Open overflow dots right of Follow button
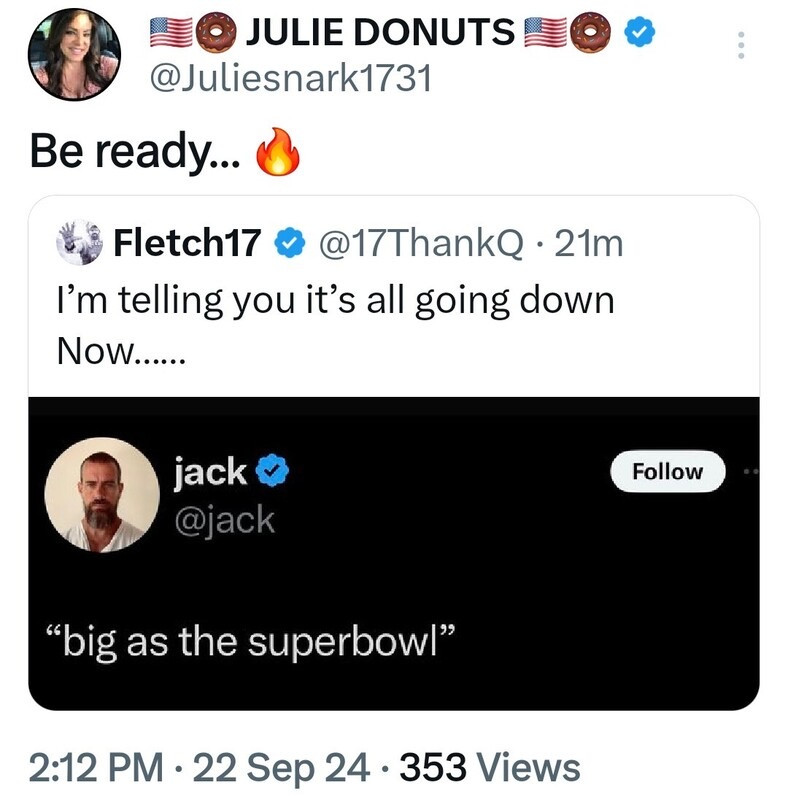Viewport: 788px width, 812px height. pos(751,470)
